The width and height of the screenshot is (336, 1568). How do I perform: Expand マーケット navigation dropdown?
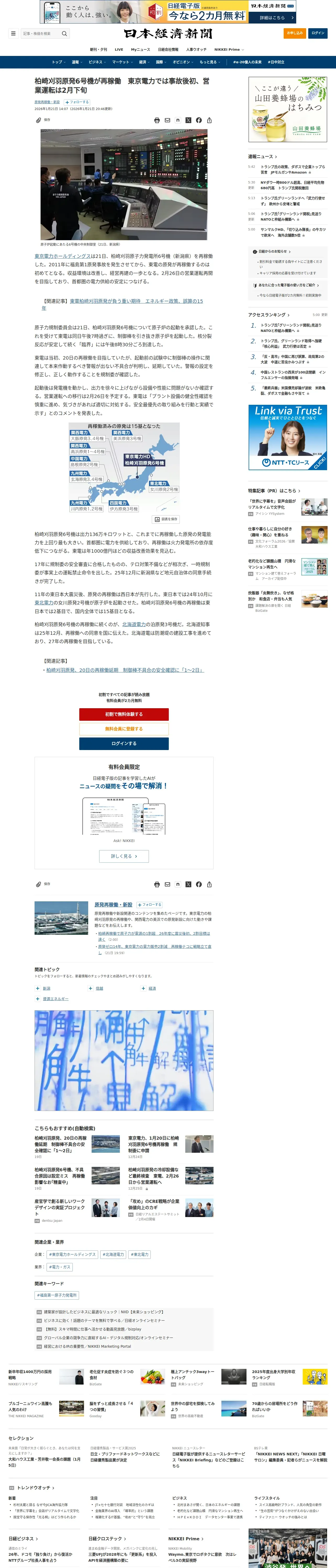tap(122, 62)
